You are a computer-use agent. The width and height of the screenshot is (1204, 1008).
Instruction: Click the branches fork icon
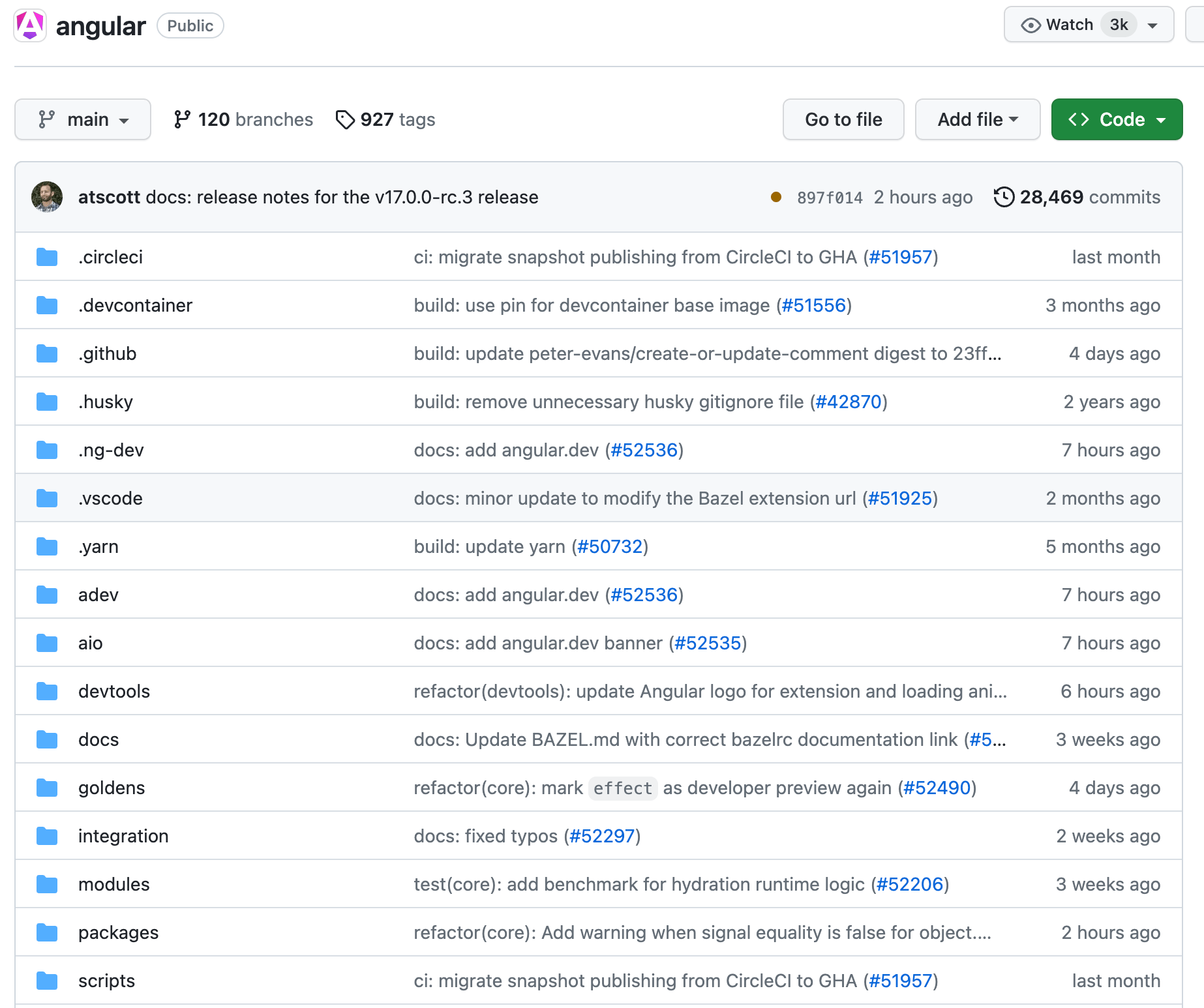(x=182, y=119)
